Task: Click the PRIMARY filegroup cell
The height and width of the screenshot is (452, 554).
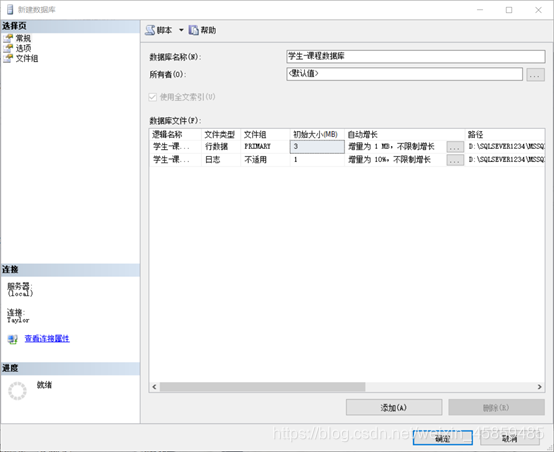Action: pos(265,147)
